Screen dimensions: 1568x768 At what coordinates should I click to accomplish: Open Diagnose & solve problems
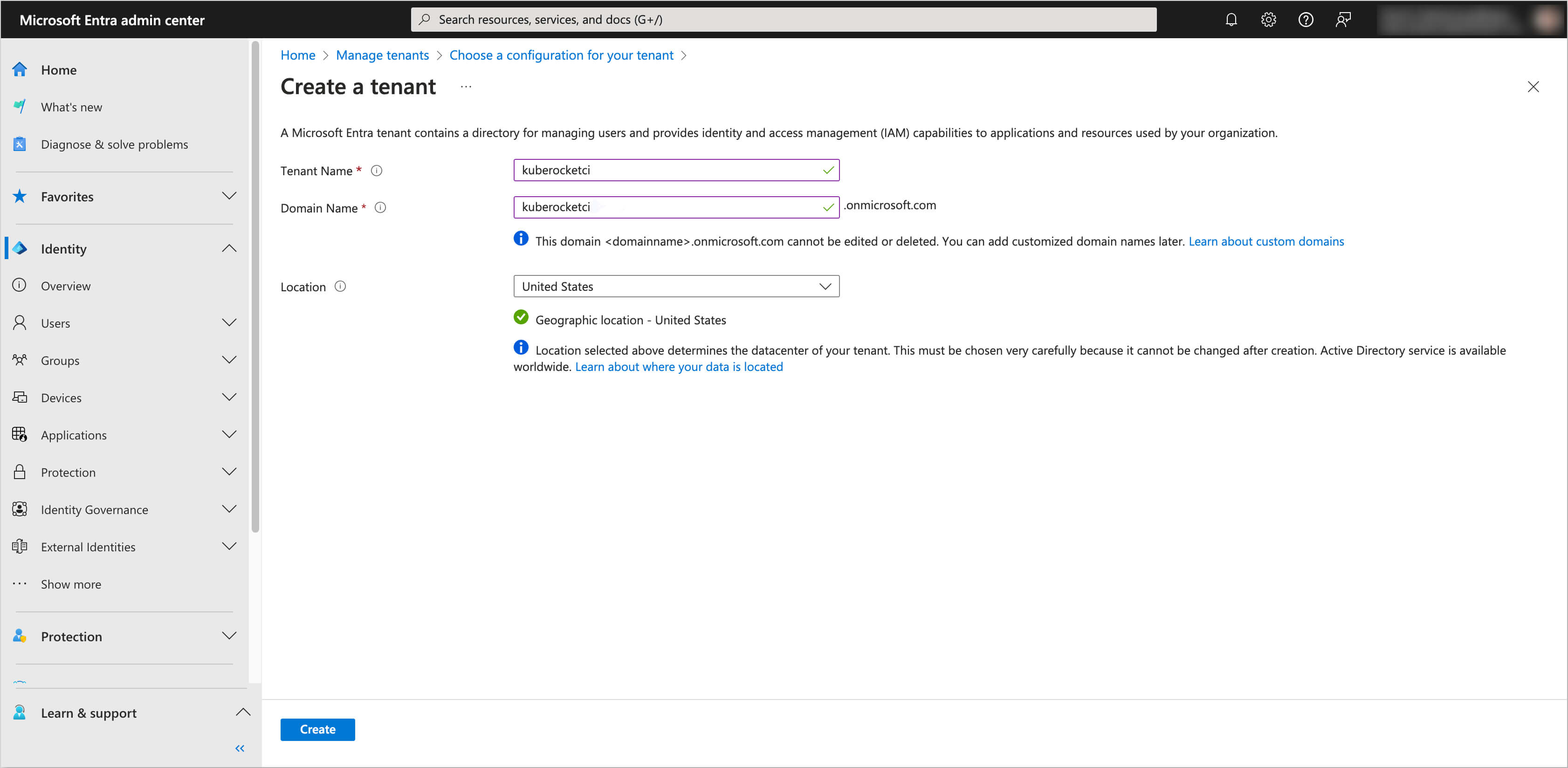pos(115,145)
